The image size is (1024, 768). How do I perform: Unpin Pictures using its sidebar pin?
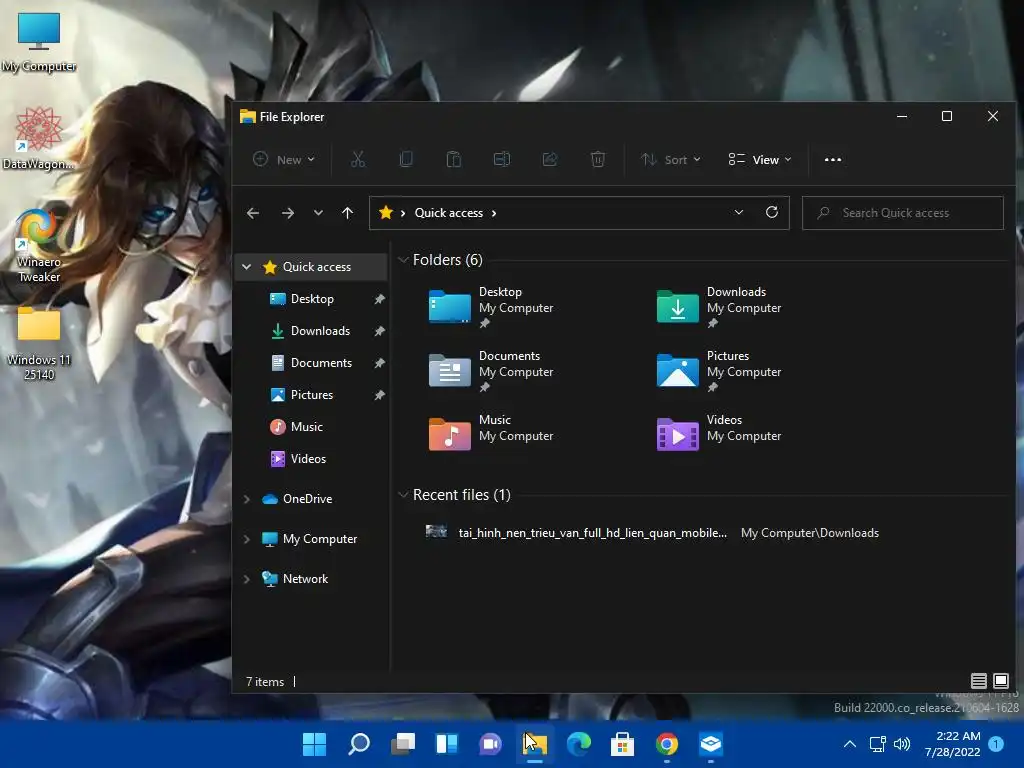(379, 395)
